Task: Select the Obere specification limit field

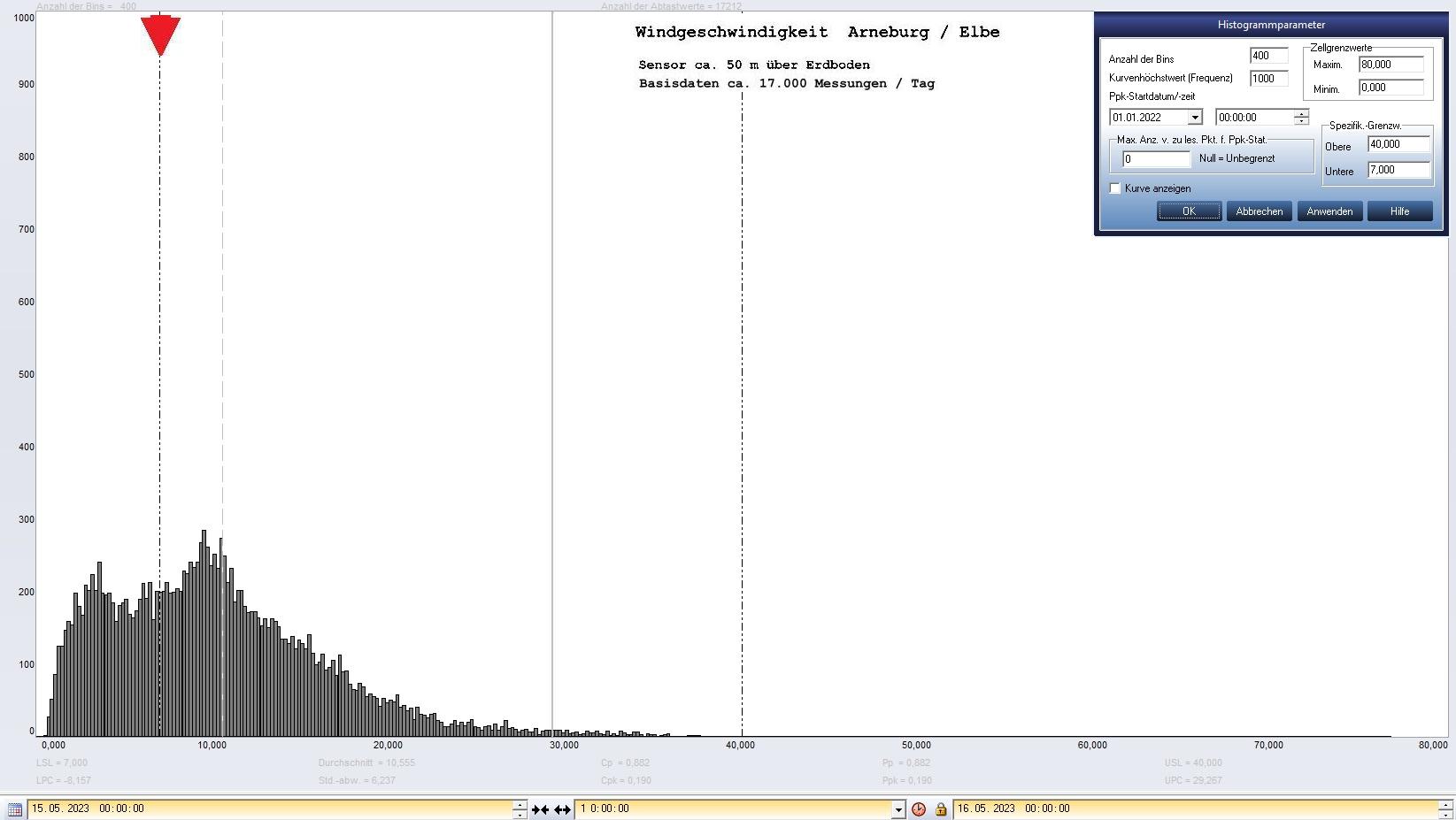Action: 1398,144
